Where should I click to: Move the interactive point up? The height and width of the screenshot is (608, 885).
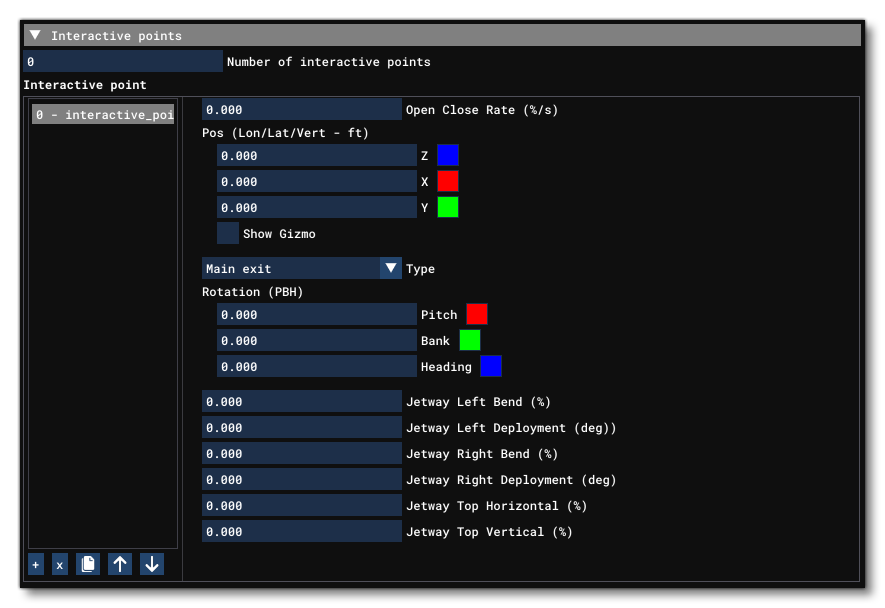(119, 564)
